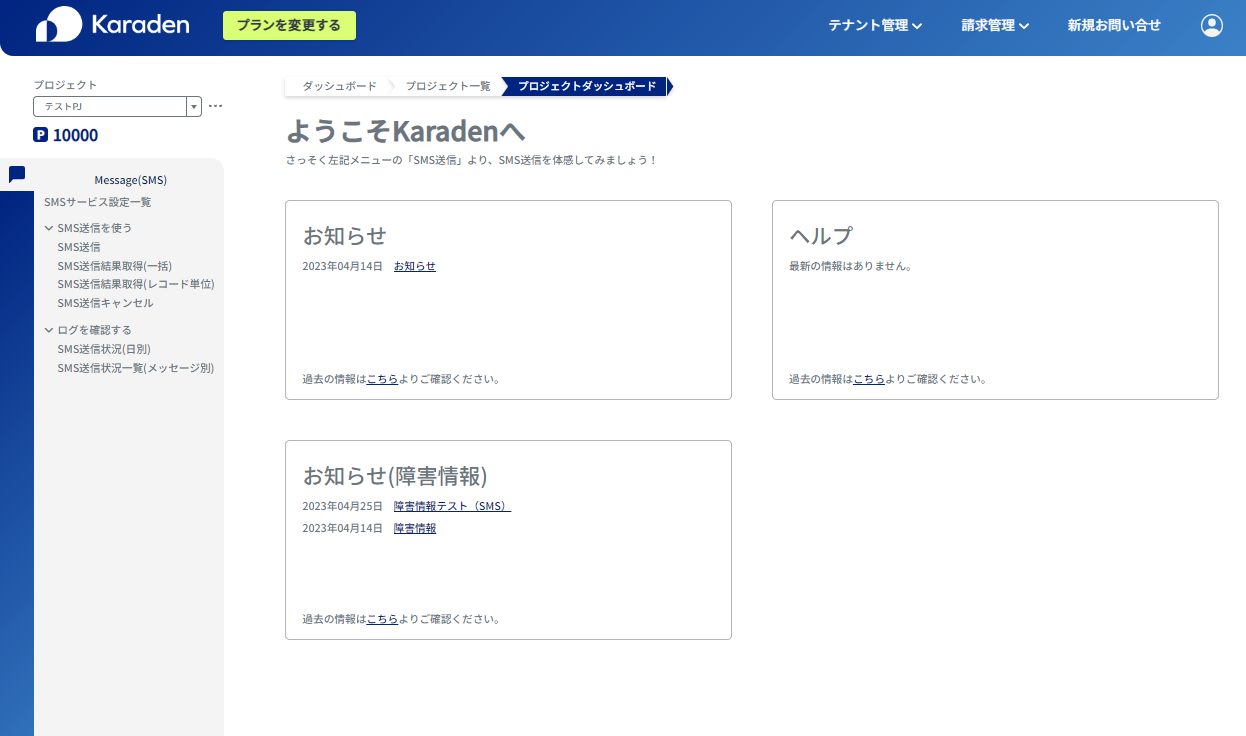Click the ようこそKaradenへ heading

click(x=406, y=131)
